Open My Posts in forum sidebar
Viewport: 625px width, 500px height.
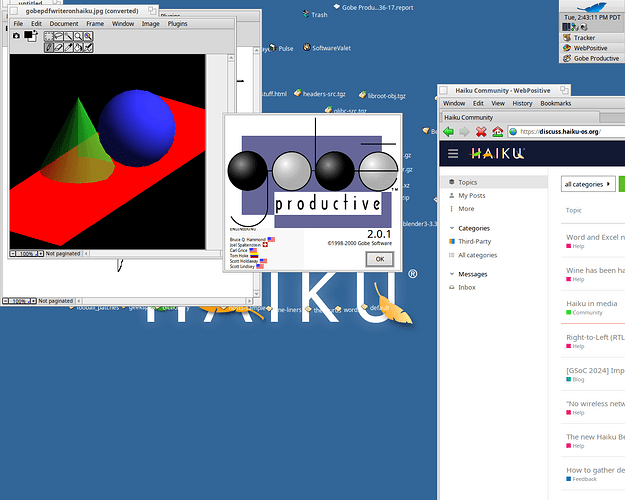(472, 195)
